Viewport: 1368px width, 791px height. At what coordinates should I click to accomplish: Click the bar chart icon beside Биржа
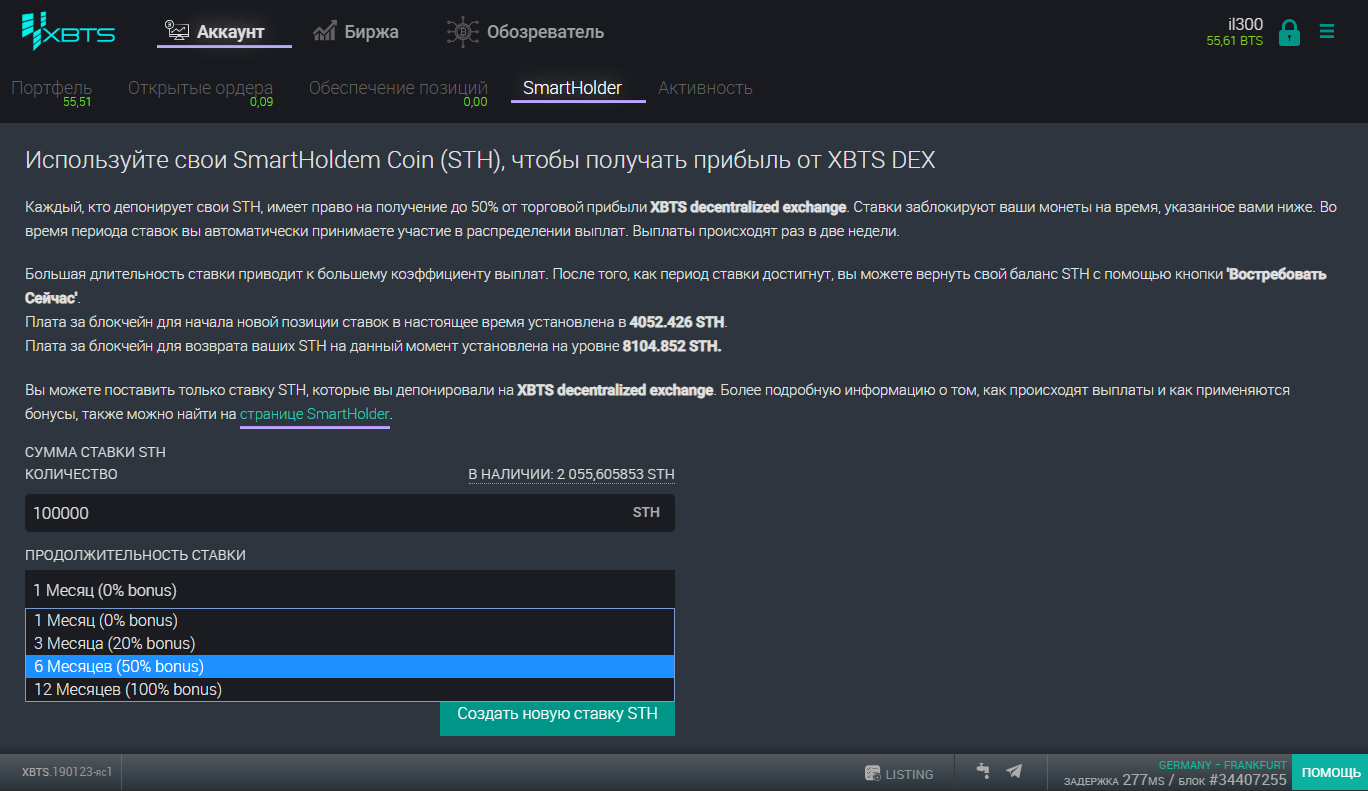coord(324,32)
